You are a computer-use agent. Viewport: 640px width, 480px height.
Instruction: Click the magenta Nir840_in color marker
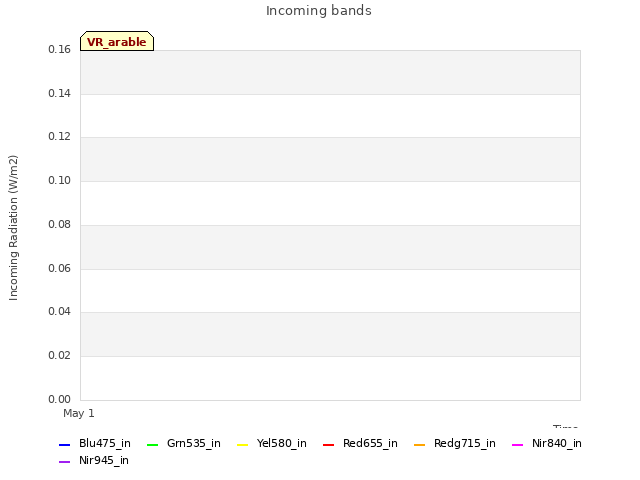pos(518,444)
